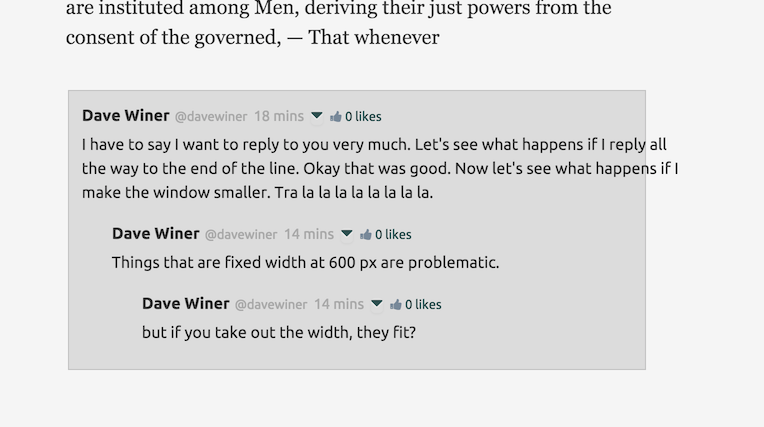The height and width of the screenshot is (427, 764).
Task: Click the 'but if you take out the width' text
Action: pyautogui.click(x=278, y=333)
